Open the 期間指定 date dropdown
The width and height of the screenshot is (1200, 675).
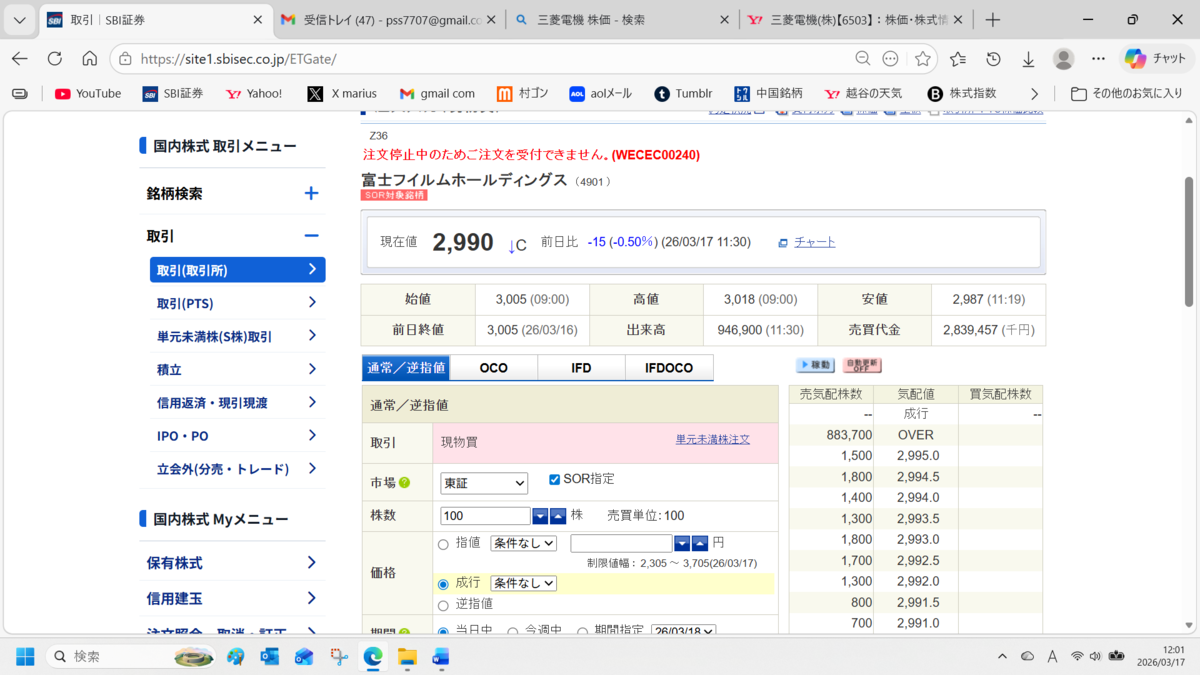click(x=684, y=632)
